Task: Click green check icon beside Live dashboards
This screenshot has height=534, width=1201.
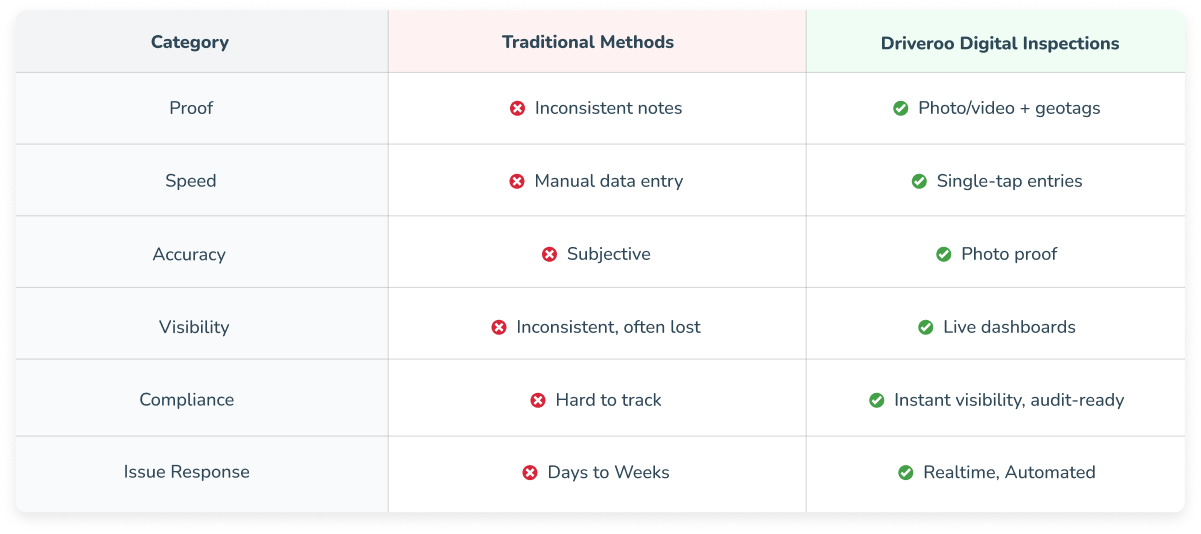Action: [926, 327]
